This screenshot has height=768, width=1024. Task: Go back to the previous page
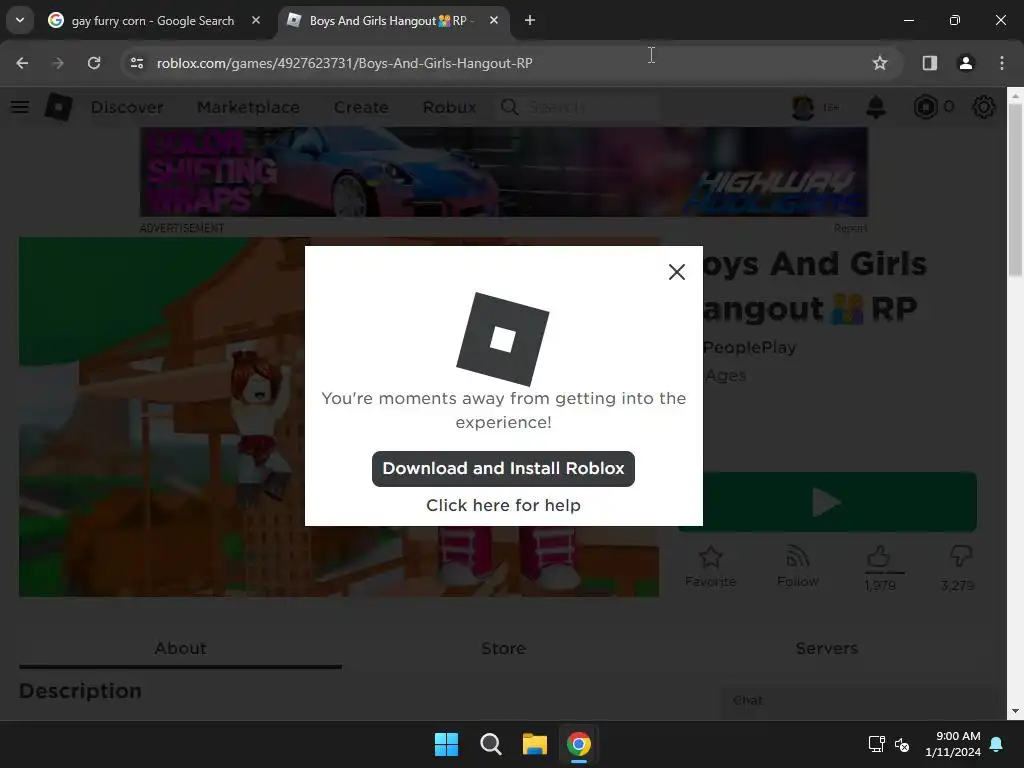(x=22, y=63)
